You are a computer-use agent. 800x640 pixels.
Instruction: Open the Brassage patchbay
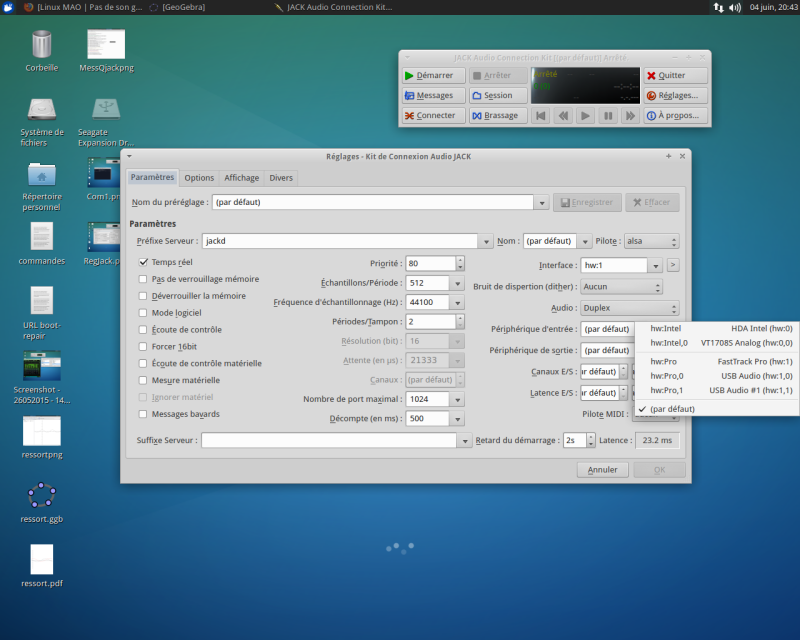point(497,116)
